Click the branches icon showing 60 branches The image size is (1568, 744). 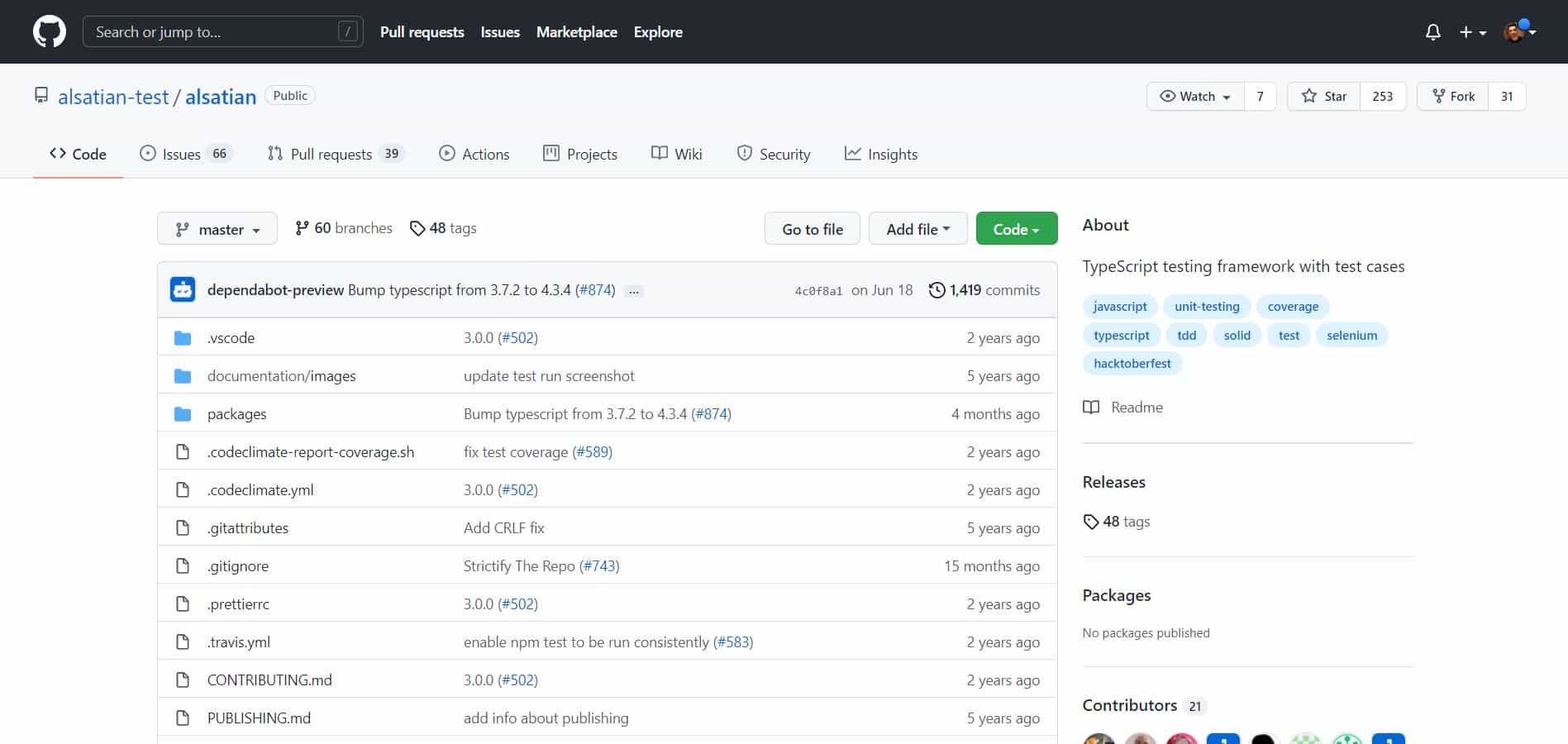point(303,228)
